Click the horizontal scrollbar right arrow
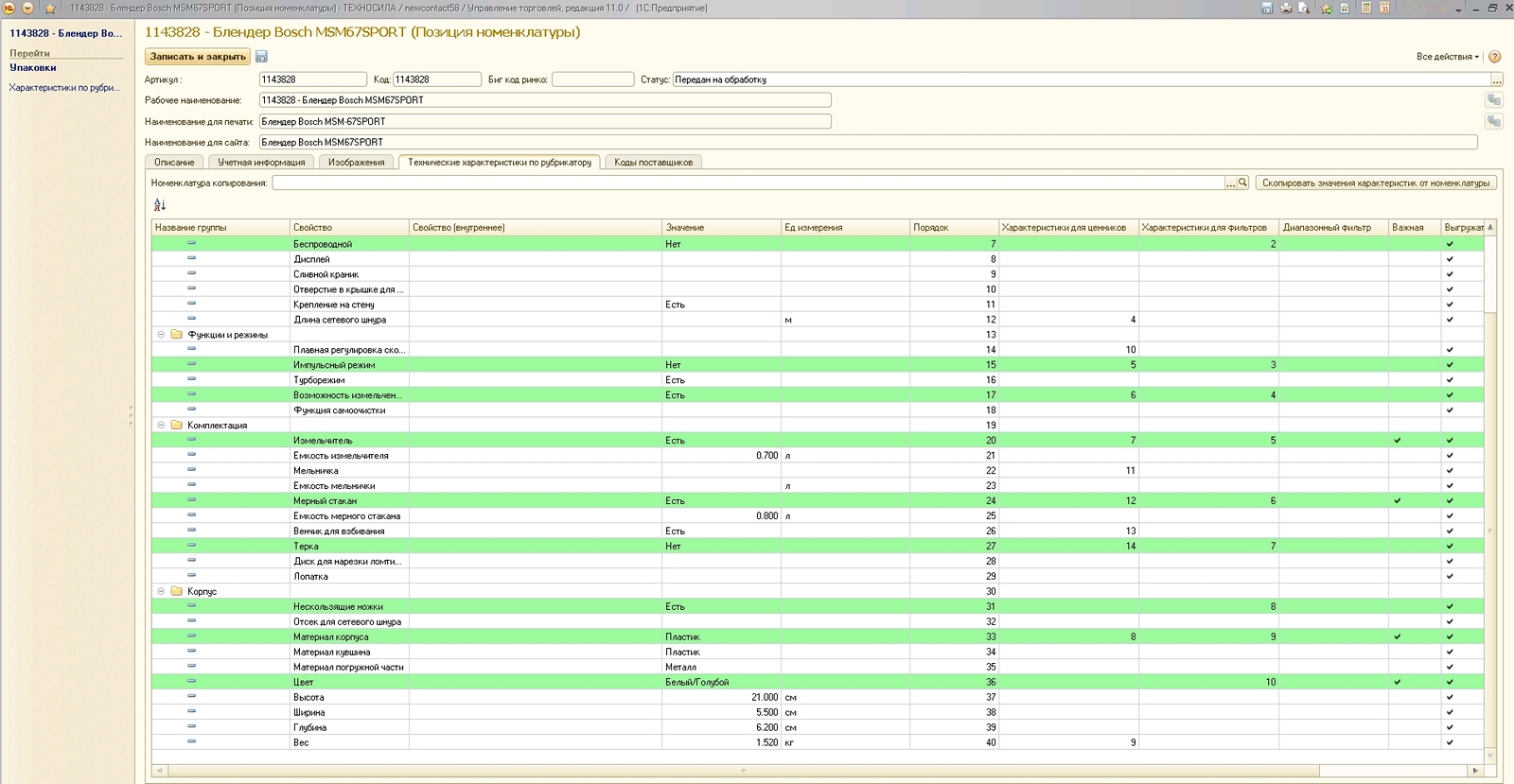This screenshot has height=784, width=1514. click(1476, 771)
